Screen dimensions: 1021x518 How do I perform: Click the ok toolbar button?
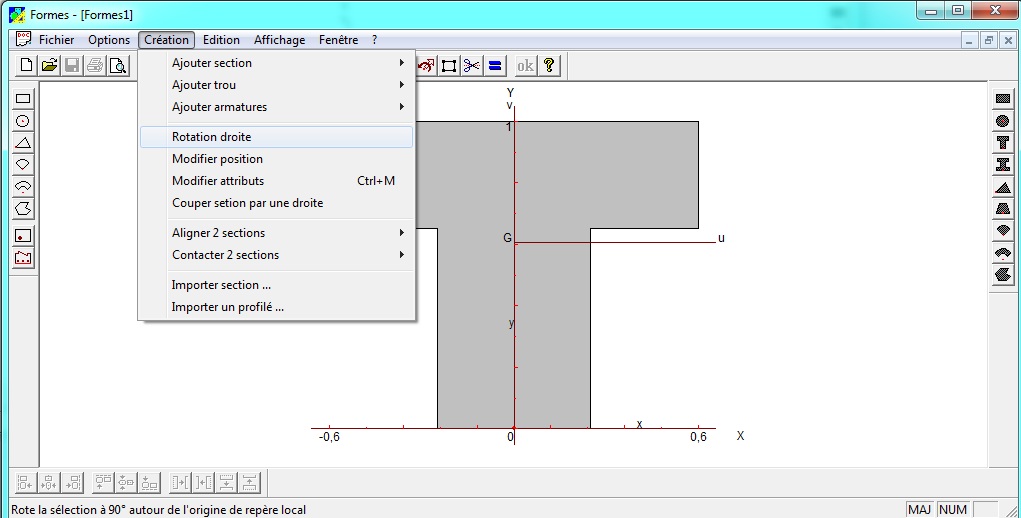525,65
